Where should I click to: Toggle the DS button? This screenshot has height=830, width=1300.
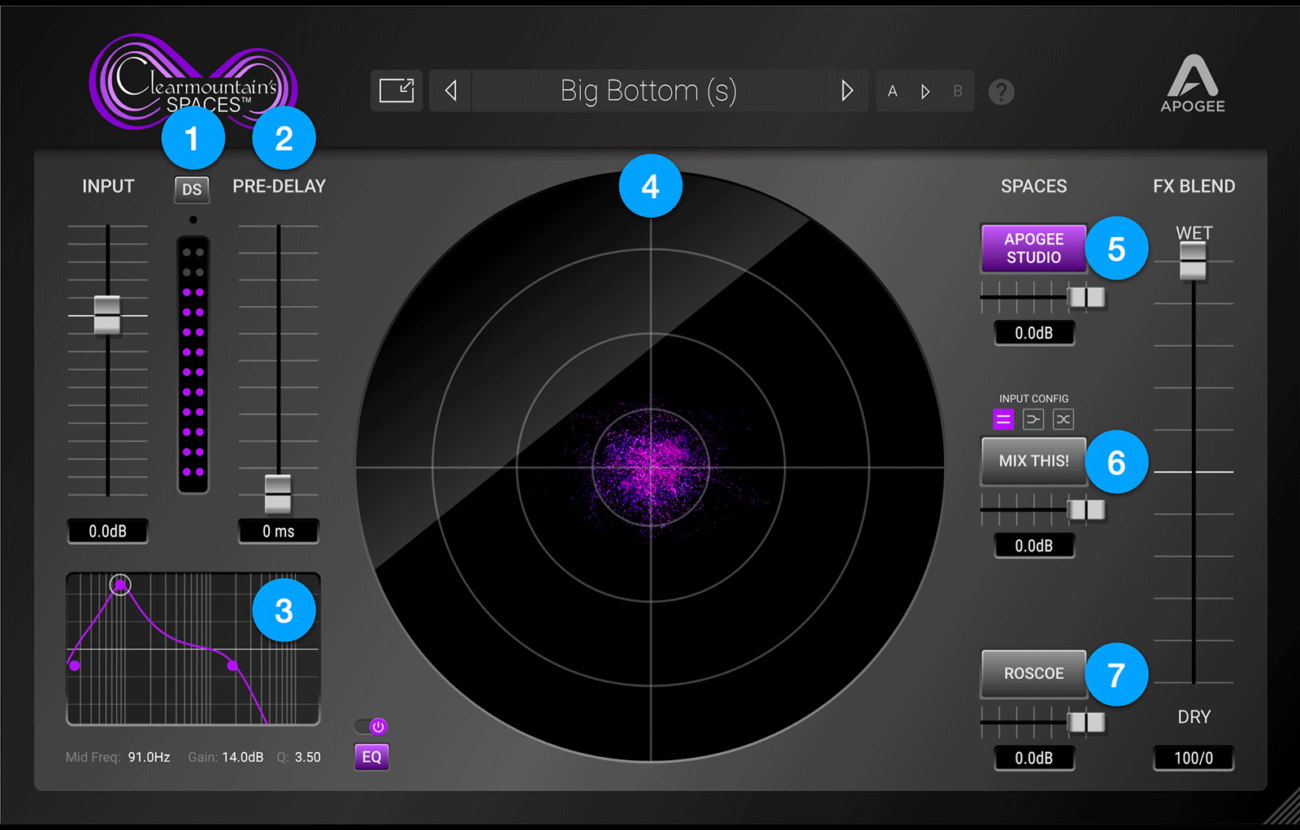[191, 189]
